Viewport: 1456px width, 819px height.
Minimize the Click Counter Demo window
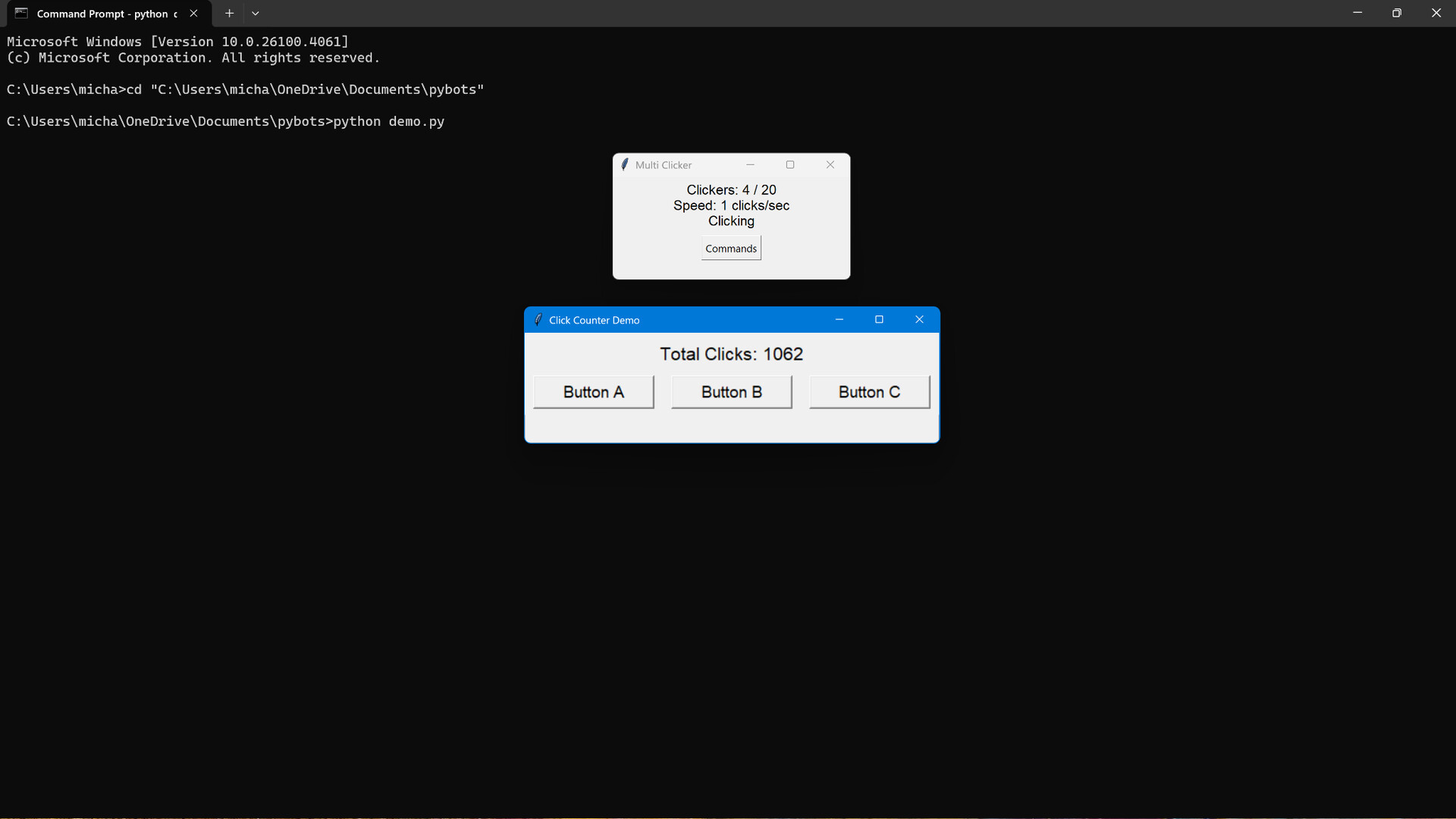point(839,320)
